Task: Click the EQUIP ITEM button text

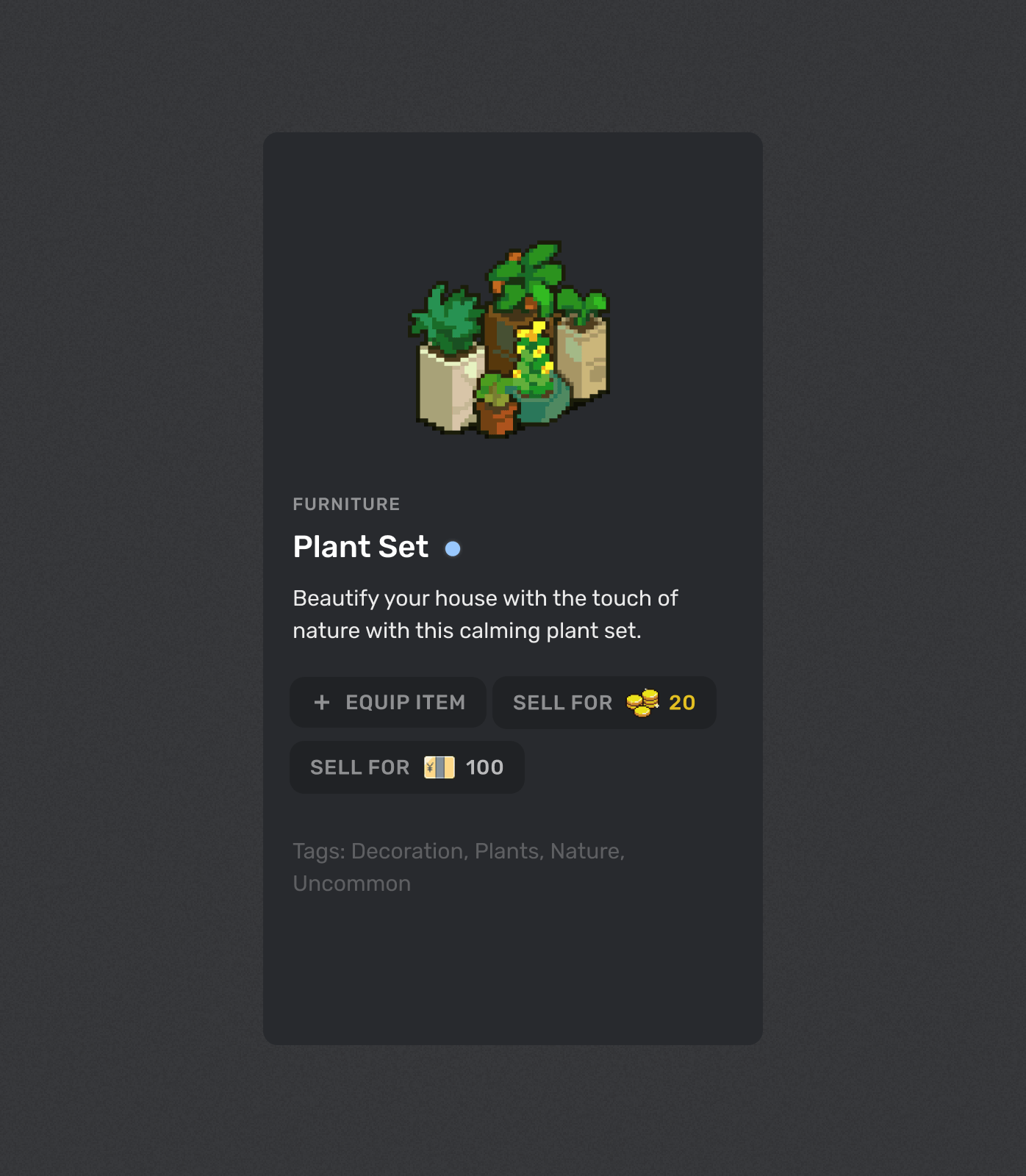Action: (x=406, y=703)
